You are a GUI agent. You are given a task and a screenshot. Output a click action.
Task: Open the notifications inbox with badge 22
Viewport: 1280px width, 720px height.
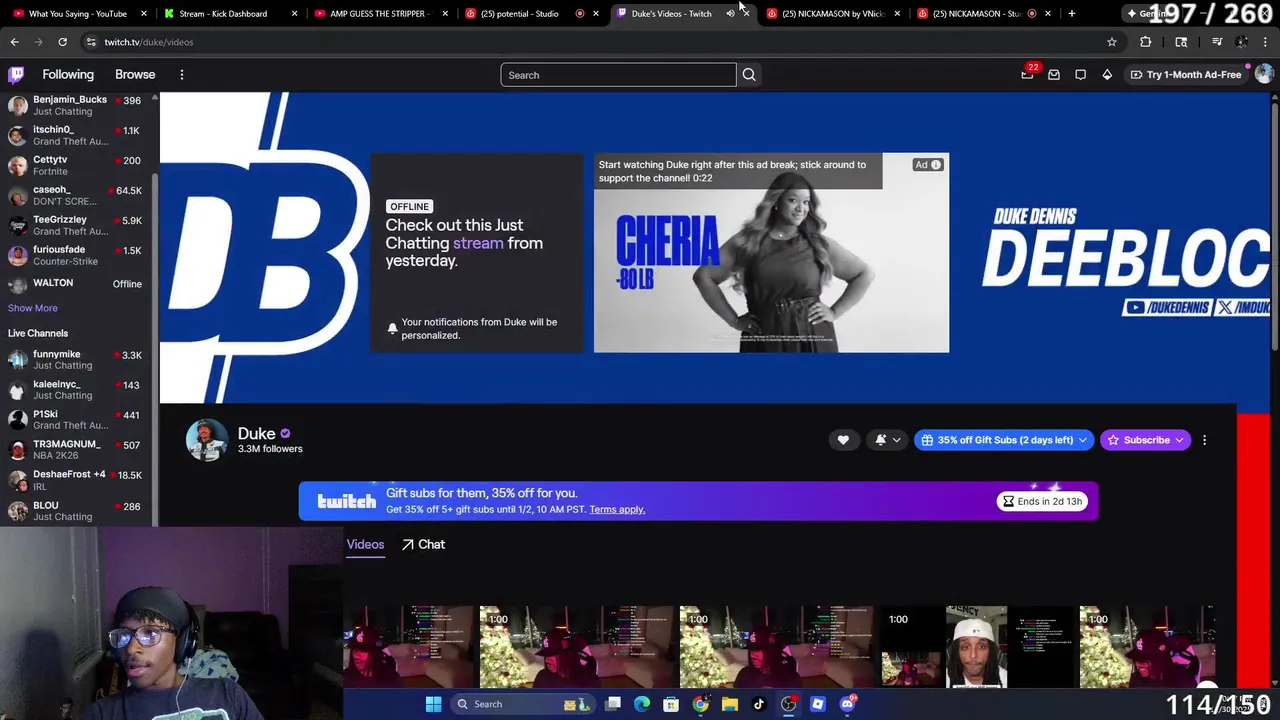(1027, 74)
